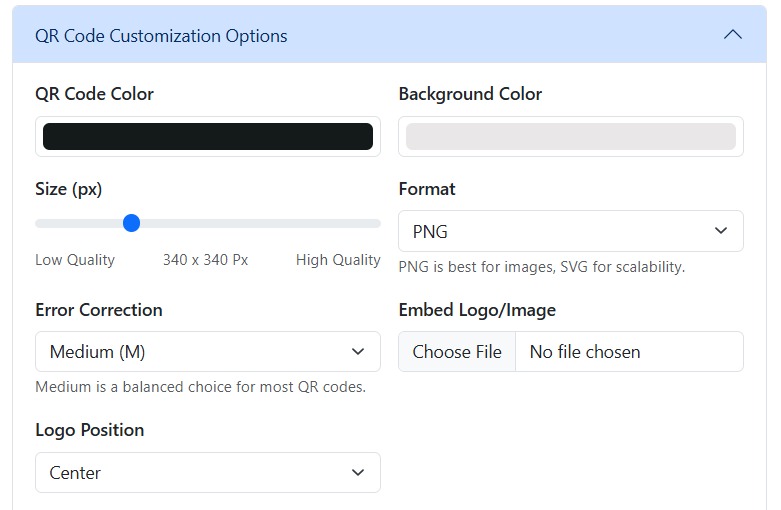
Task: Click the PNG and SVG format hint
Action: tap(542, 267)
